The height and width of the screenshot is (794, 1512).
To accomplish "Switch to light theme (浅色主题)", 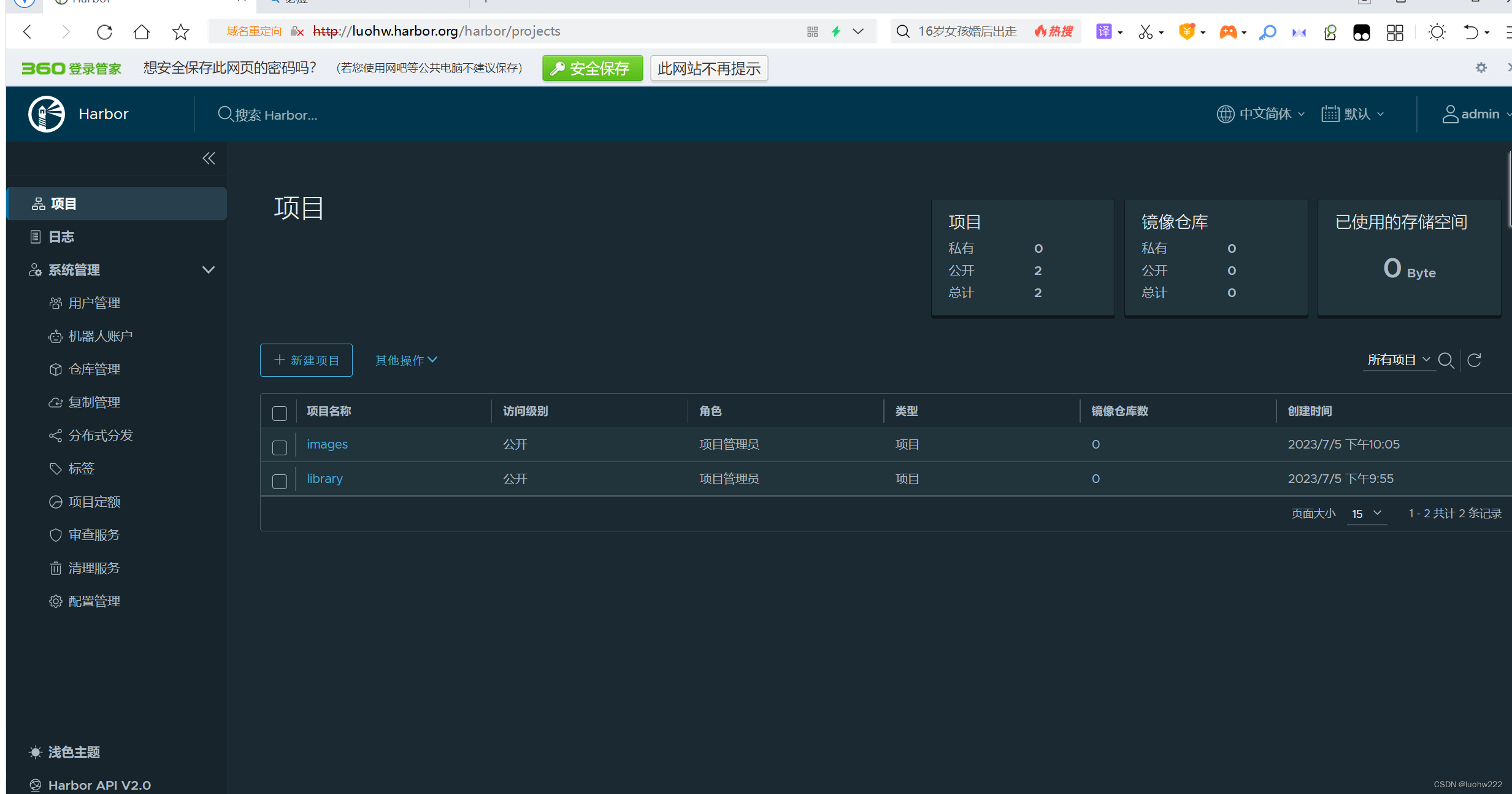I will pos(74,752).
